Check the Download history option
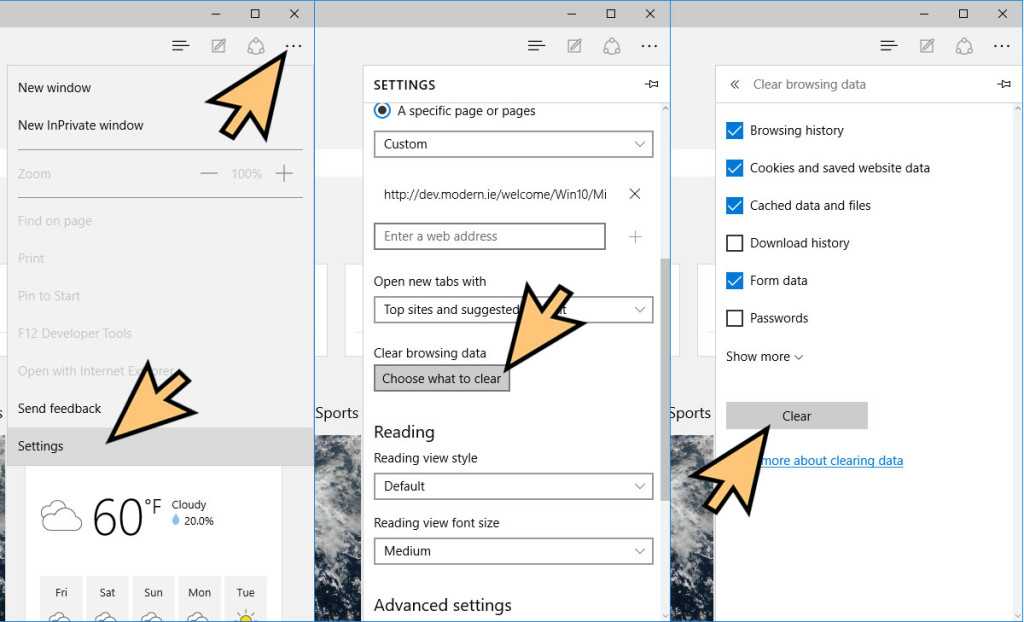1024x622 pixels. pos(735,243)
